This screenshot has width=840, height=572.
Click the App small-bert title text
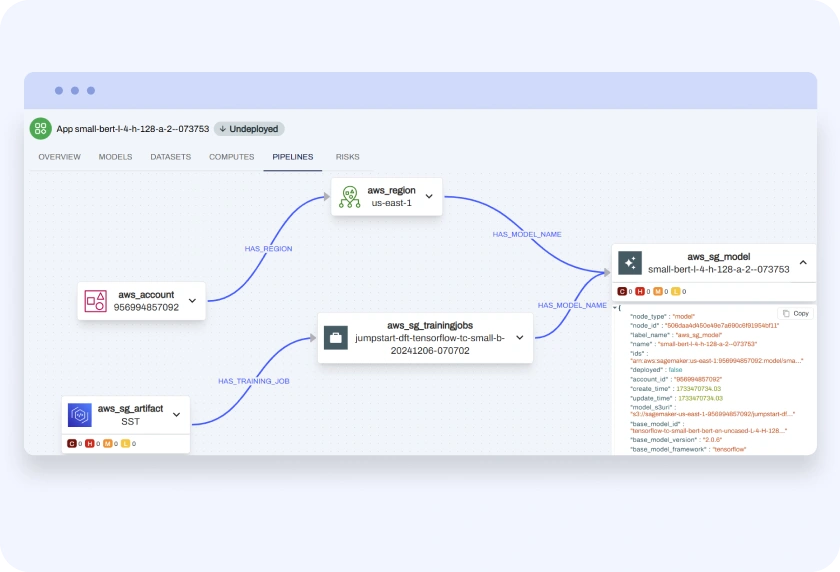tap(133, 129)
